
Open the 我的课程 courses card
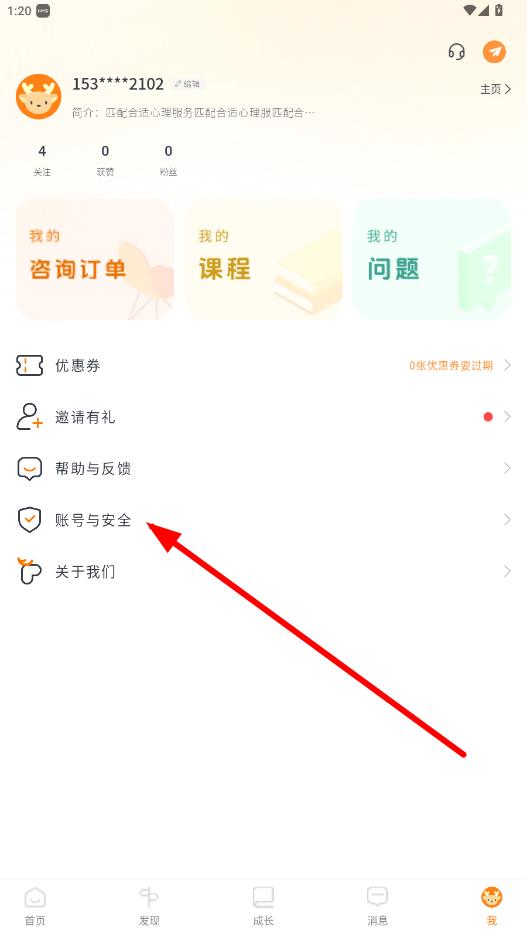pos(264,259)
